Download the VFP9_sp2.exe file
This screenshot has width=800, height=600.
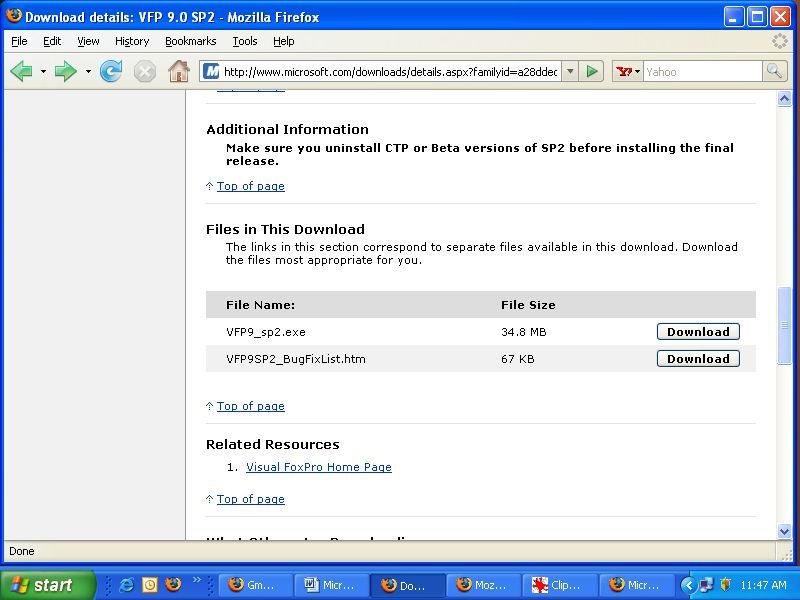(x=698, y=332)
